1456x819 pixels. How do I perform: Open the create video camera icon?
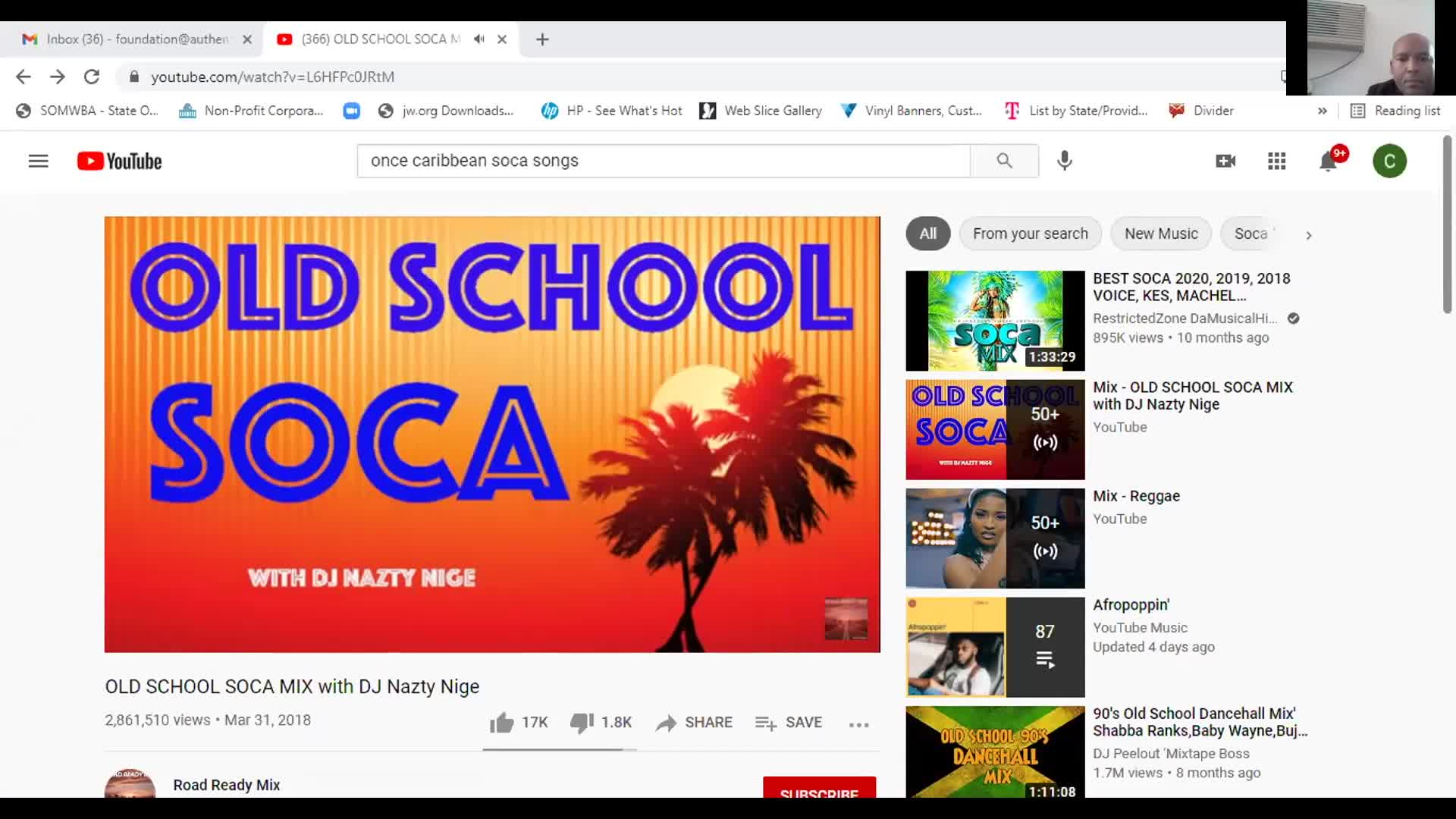click(1225, 161)
